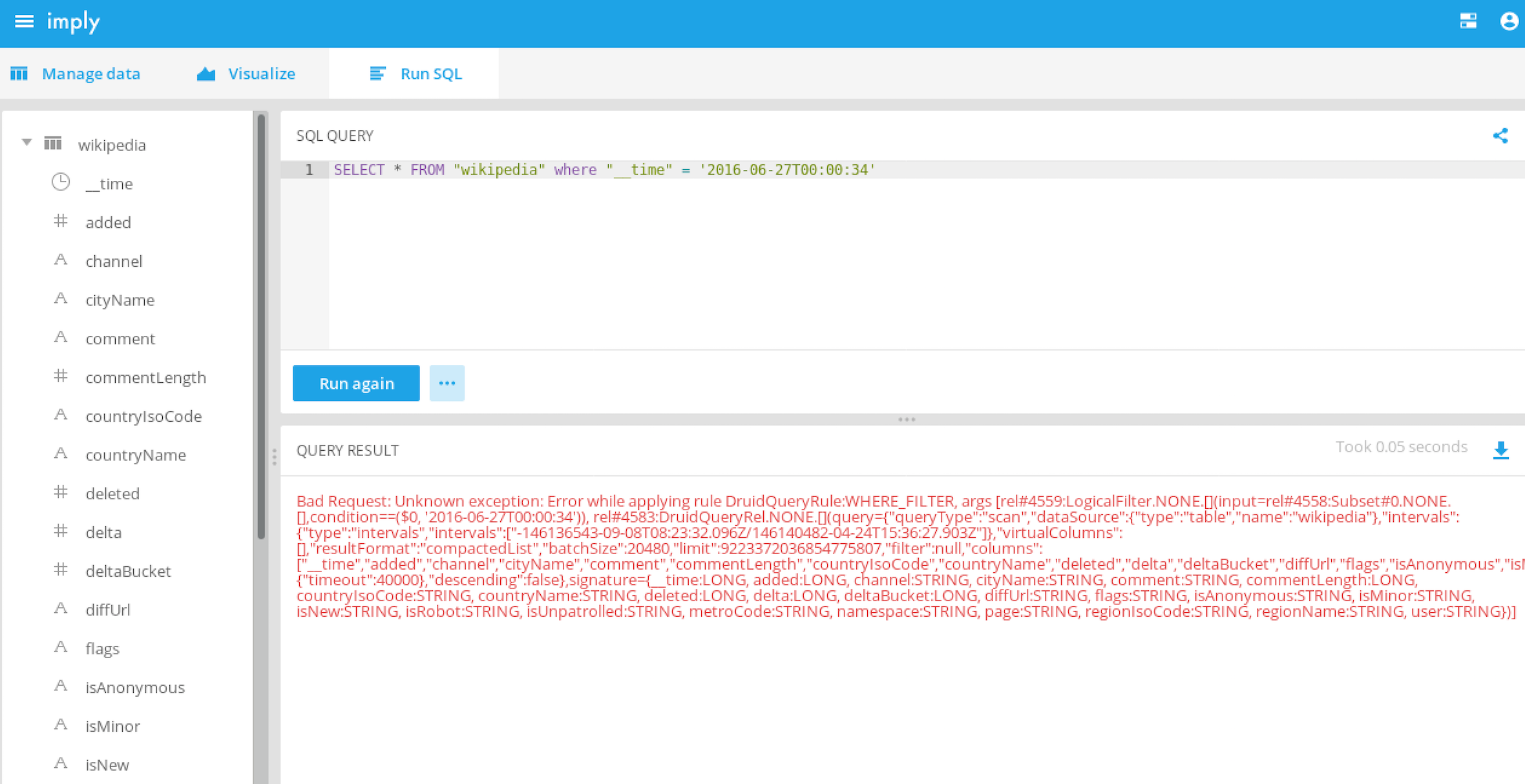
Task: Click the string icon beside channel
Action: coord(61,260)
